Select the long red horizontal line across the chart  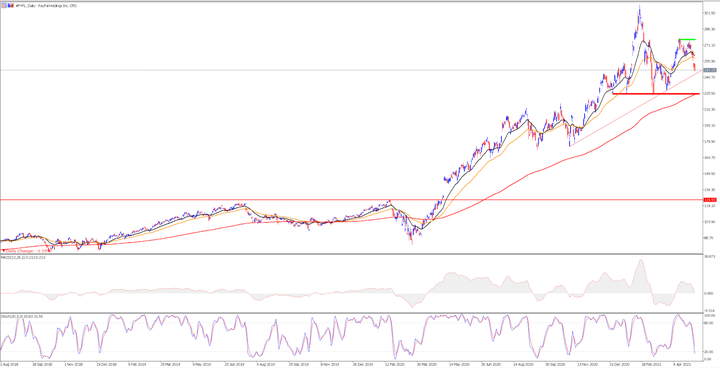(x=351, y=200)
